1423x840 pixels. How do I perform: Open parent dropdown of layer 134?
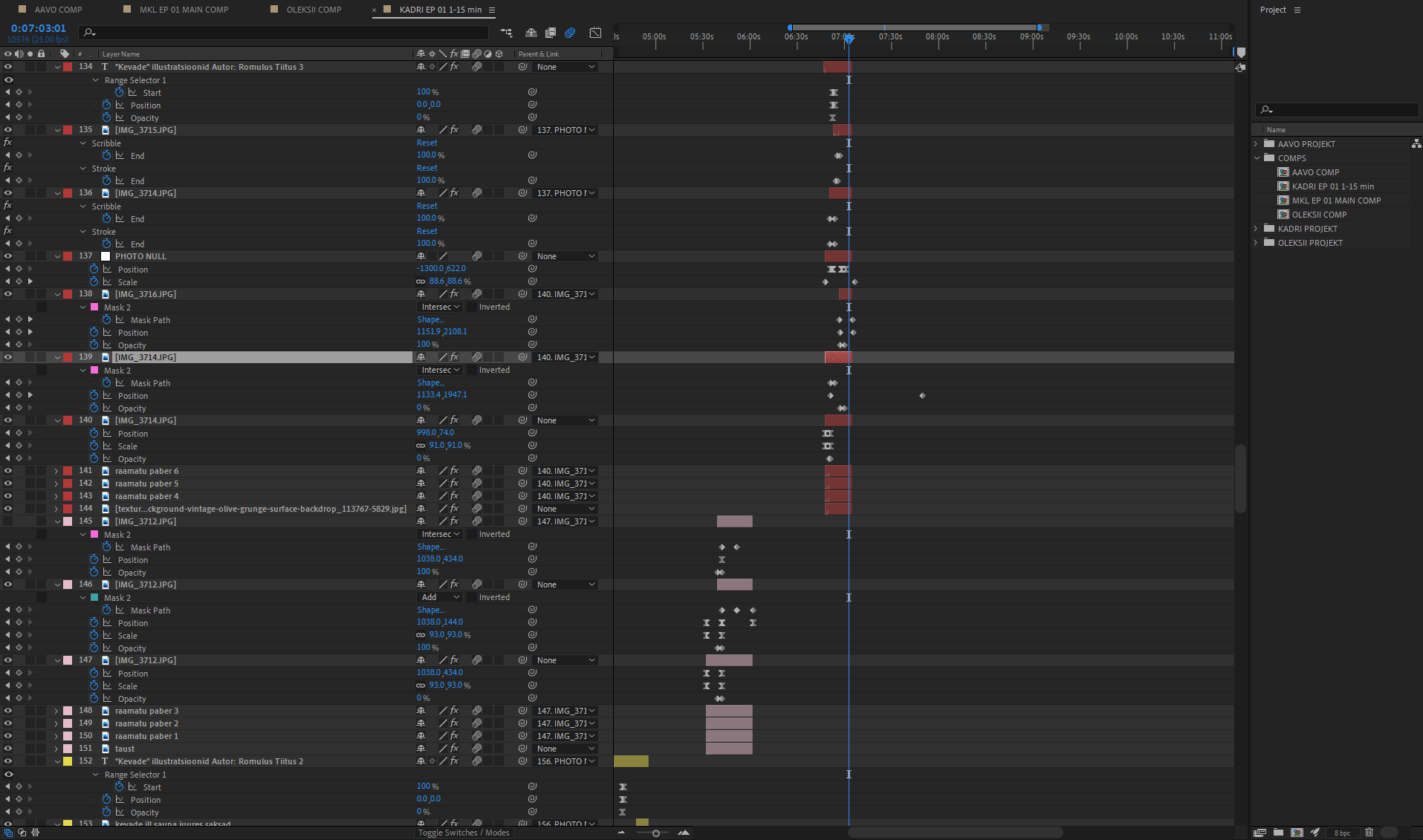[565, 67]
